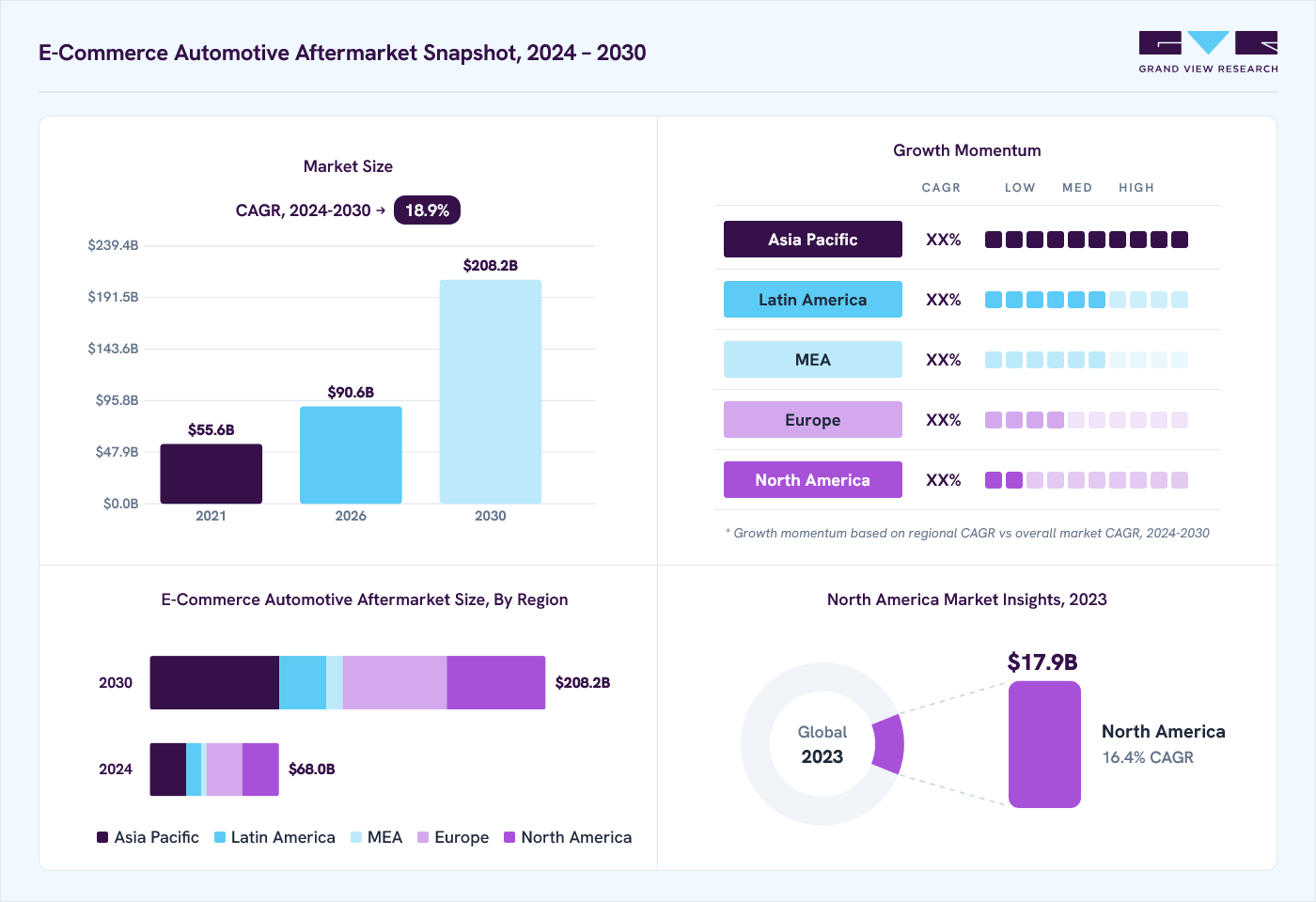Click the North America legend swatch
Viewport: 1316px width, 902px height.
pos(509,837)
